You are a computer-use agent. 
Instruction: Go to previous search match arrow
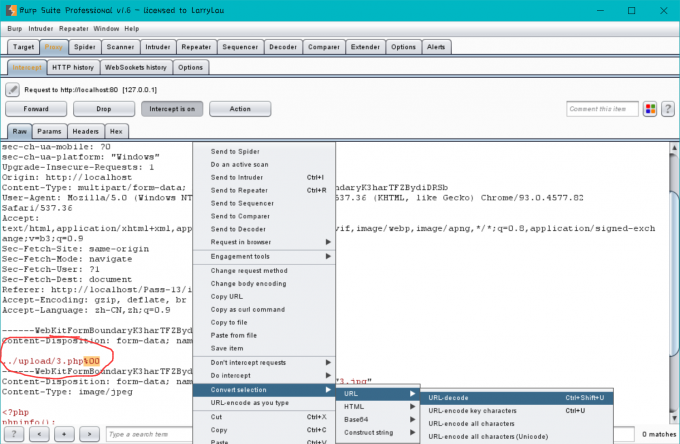39,434
